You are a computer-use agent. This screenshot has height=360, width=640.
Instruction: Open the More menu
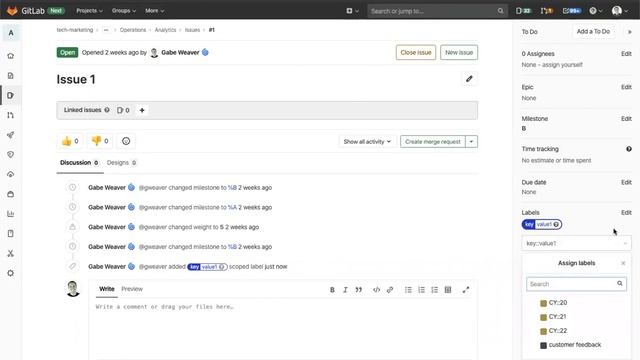click(x=154, y=11)
